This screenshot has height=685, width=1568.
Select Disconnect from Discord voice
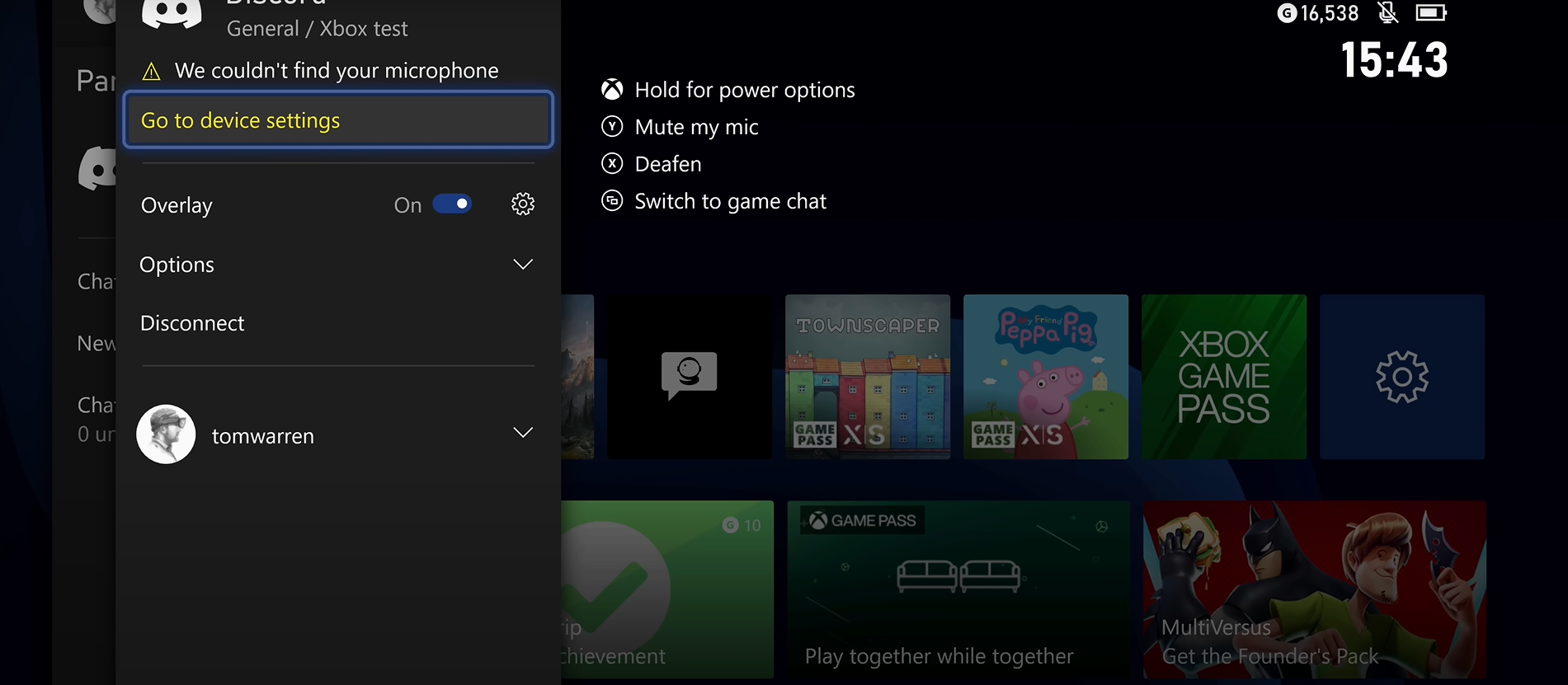192,323
